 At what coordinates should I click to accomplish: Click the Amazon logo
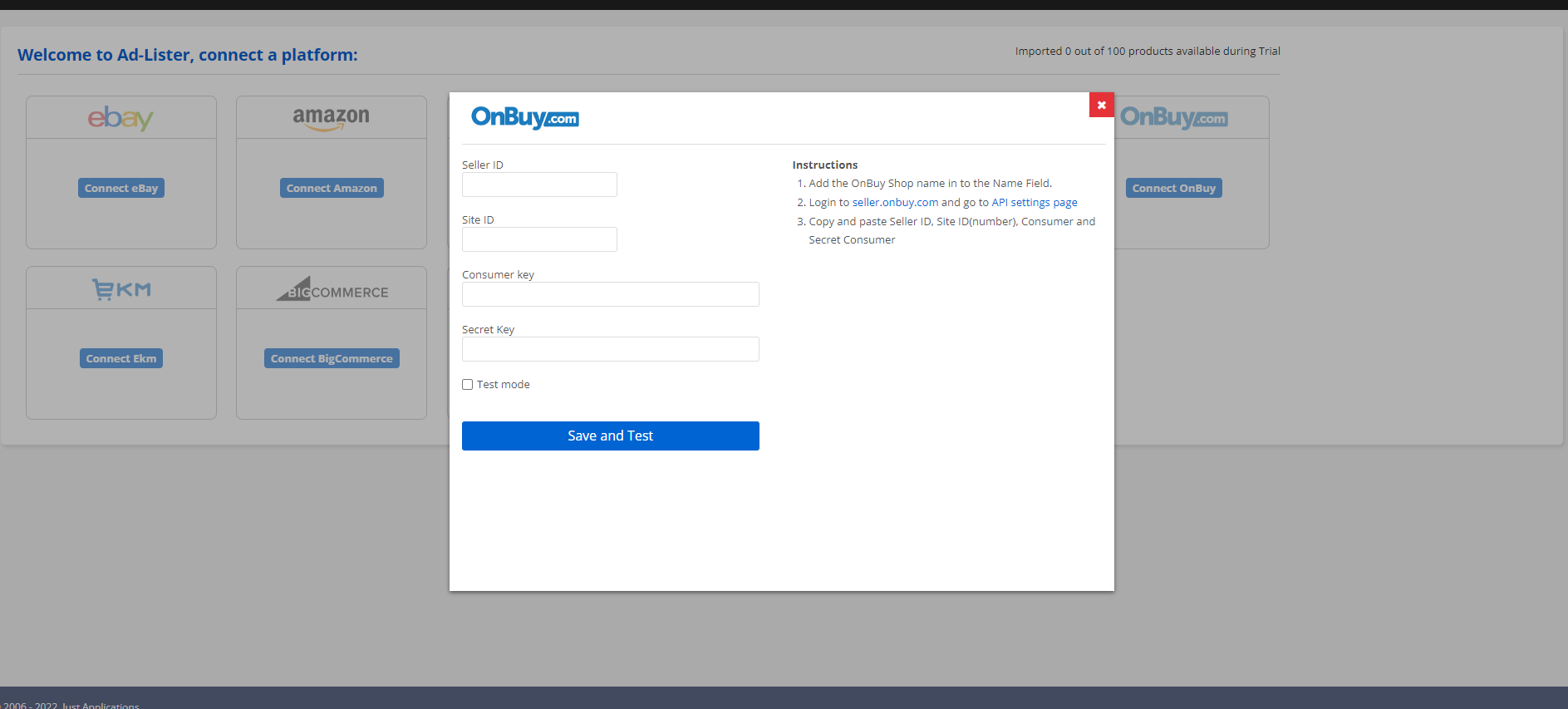tap(332, 118)
